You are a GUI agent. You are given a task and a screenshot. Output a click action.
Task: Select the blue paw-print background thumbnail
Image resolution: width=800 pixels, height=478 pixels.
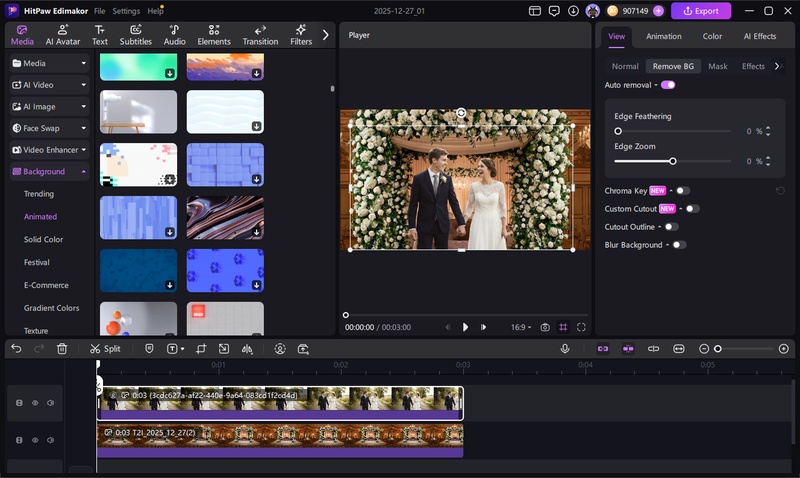click(x=225, y=270)
